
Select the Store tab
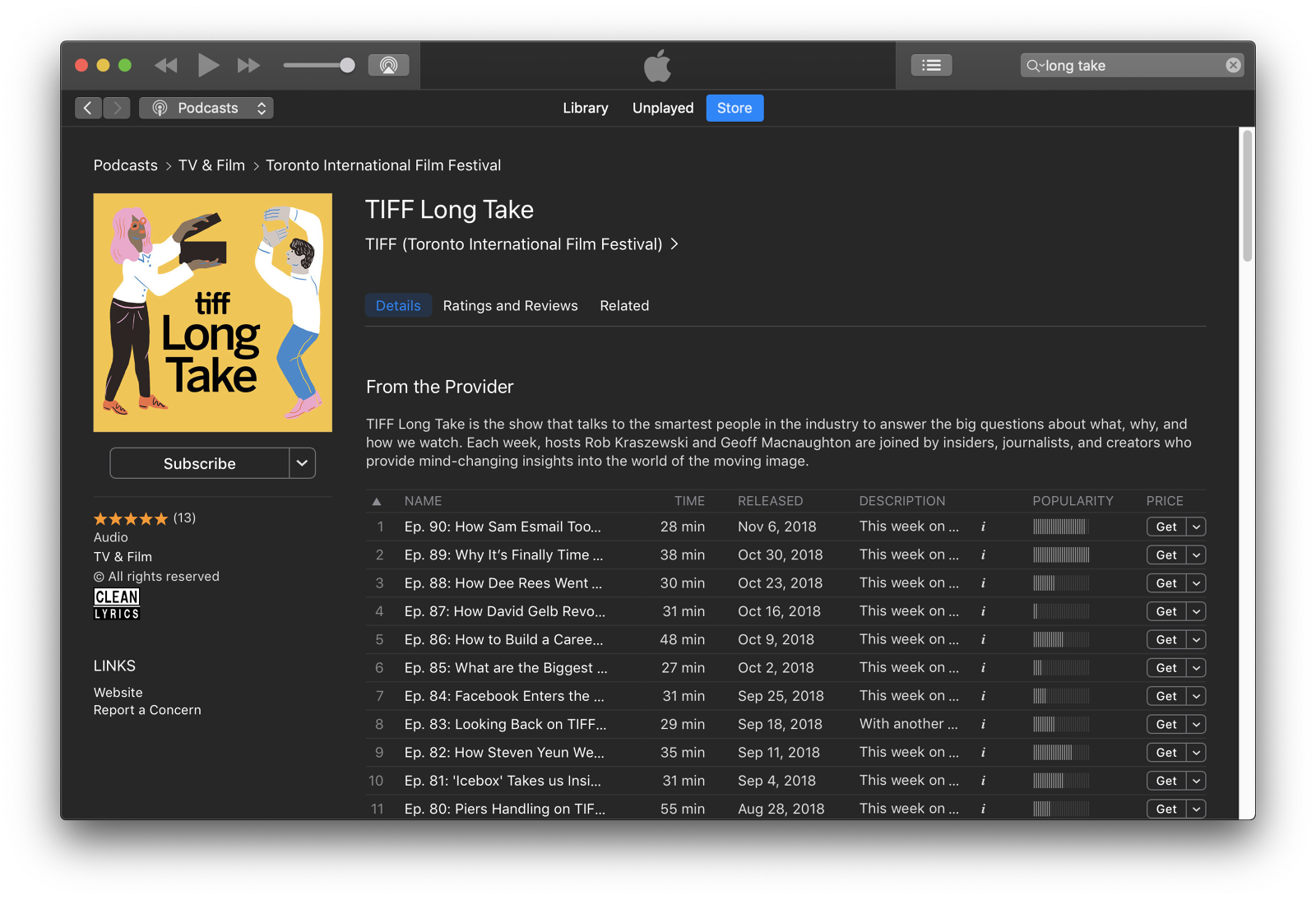tap(734, 108)
